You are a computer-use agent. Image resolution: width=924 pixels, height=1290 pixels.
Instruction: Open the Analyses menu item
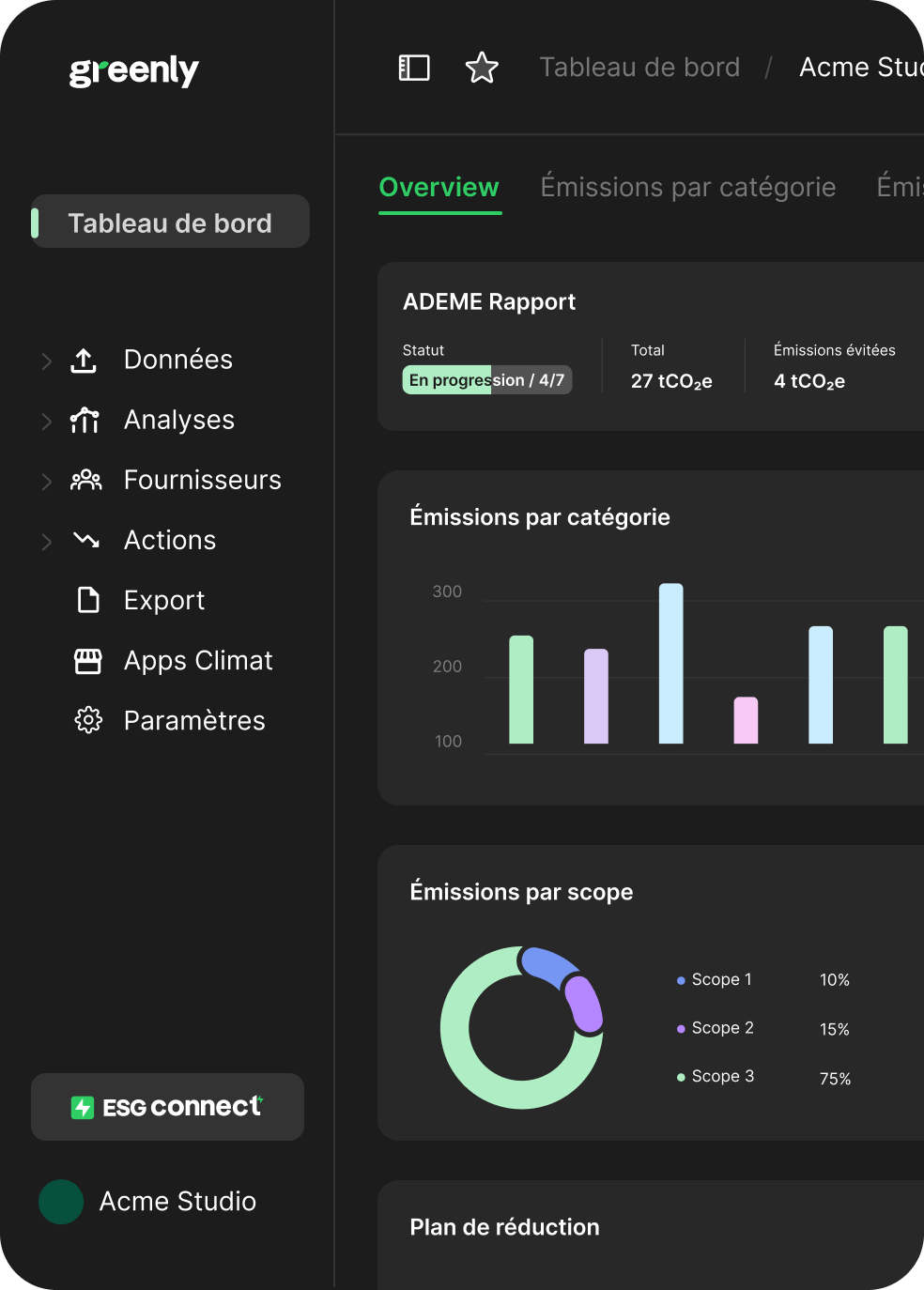179,420
